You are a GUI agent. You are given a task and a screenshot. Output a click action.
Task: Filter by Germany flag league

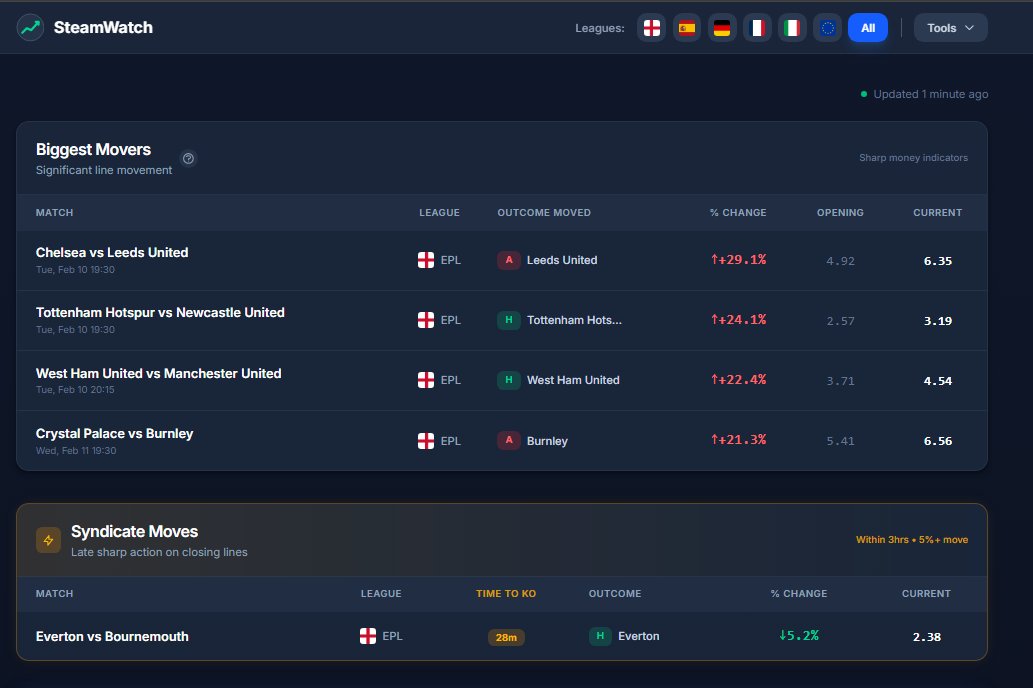[722, 28]
